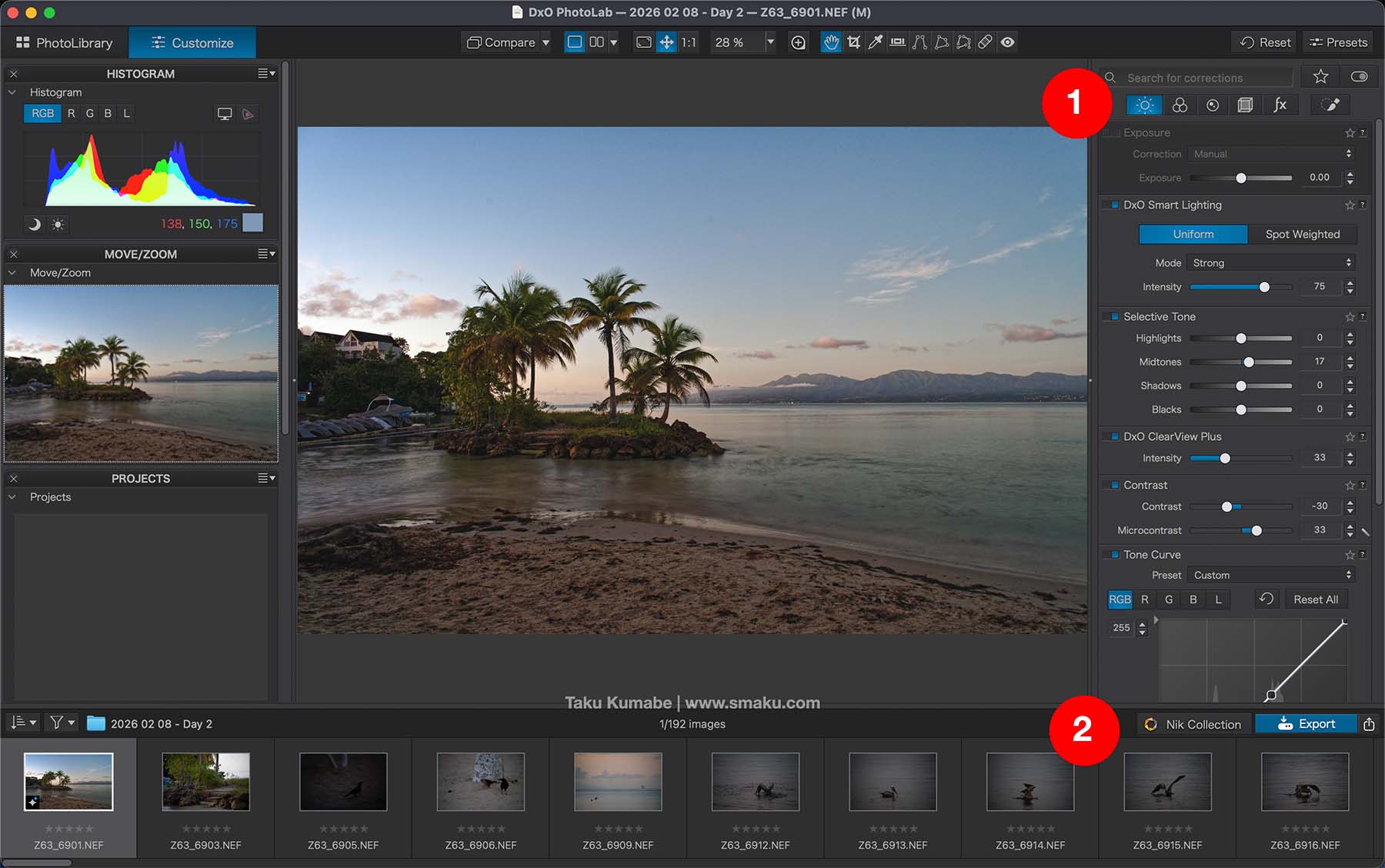
Task: Click the Export button
Action: 1306,724
